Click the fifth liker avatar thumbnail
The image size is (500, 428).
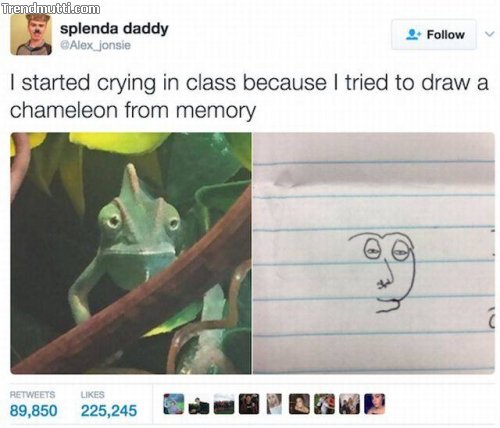coord(274,404)
